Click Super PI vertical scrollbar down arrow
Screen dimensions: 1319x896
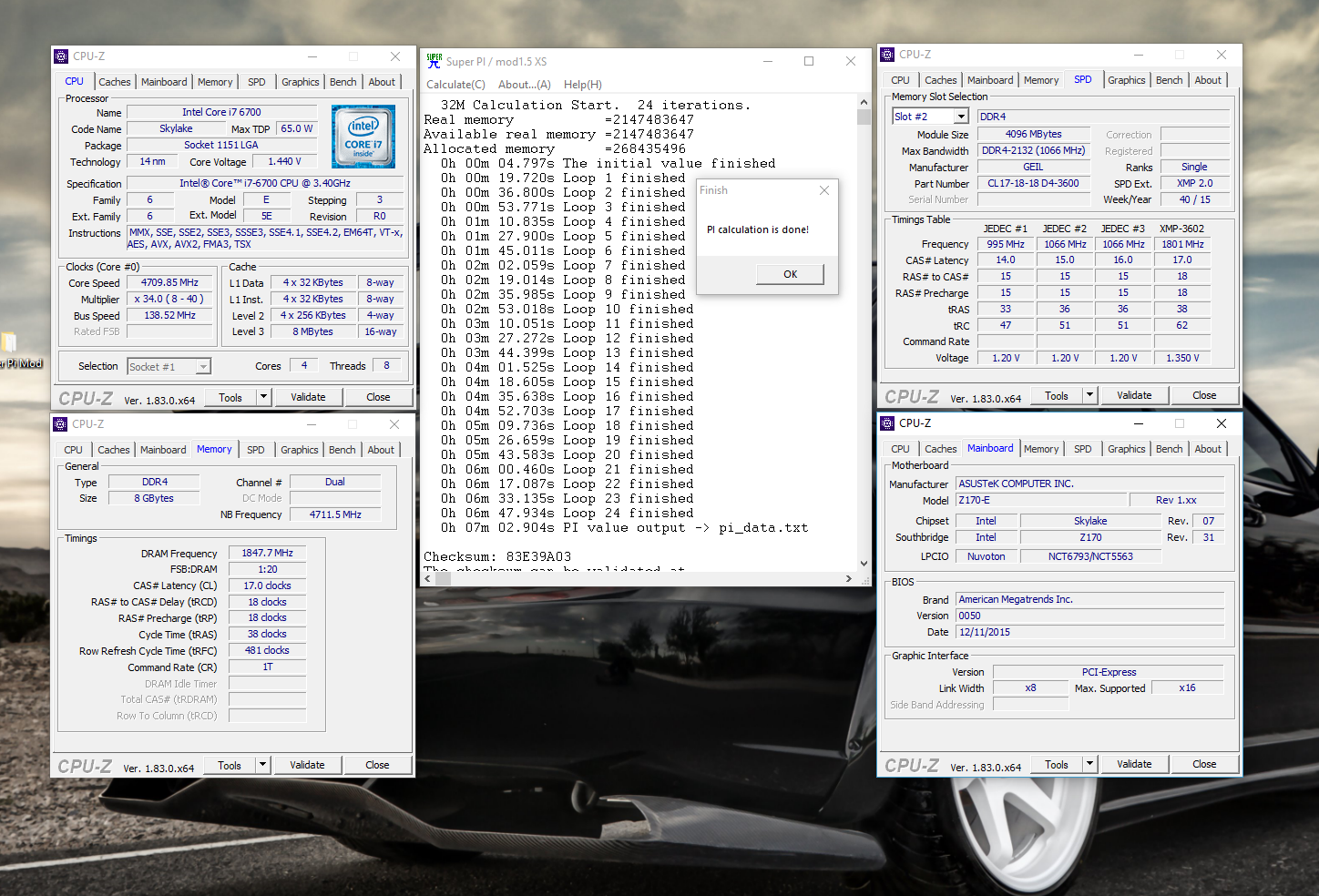[864, 564]
